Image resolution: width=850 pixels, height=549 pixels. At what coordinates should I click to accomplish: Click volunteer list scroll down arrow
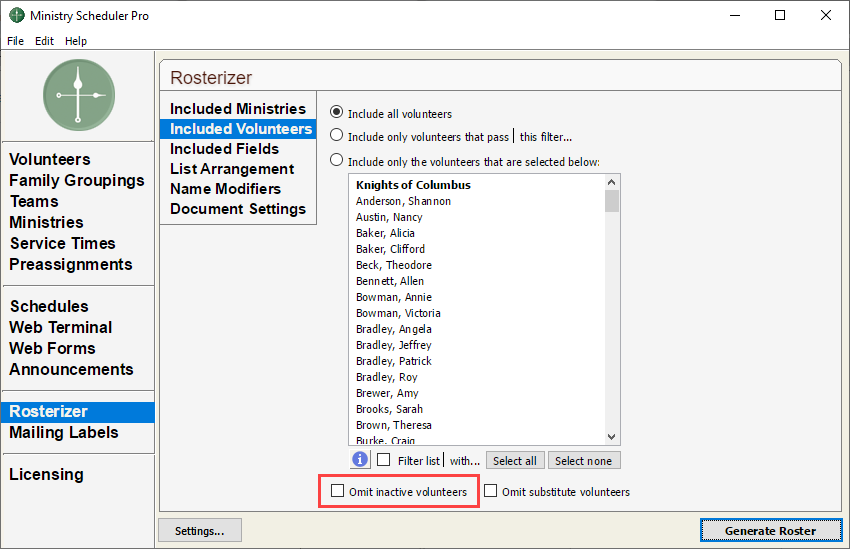(x=611, y=437)
